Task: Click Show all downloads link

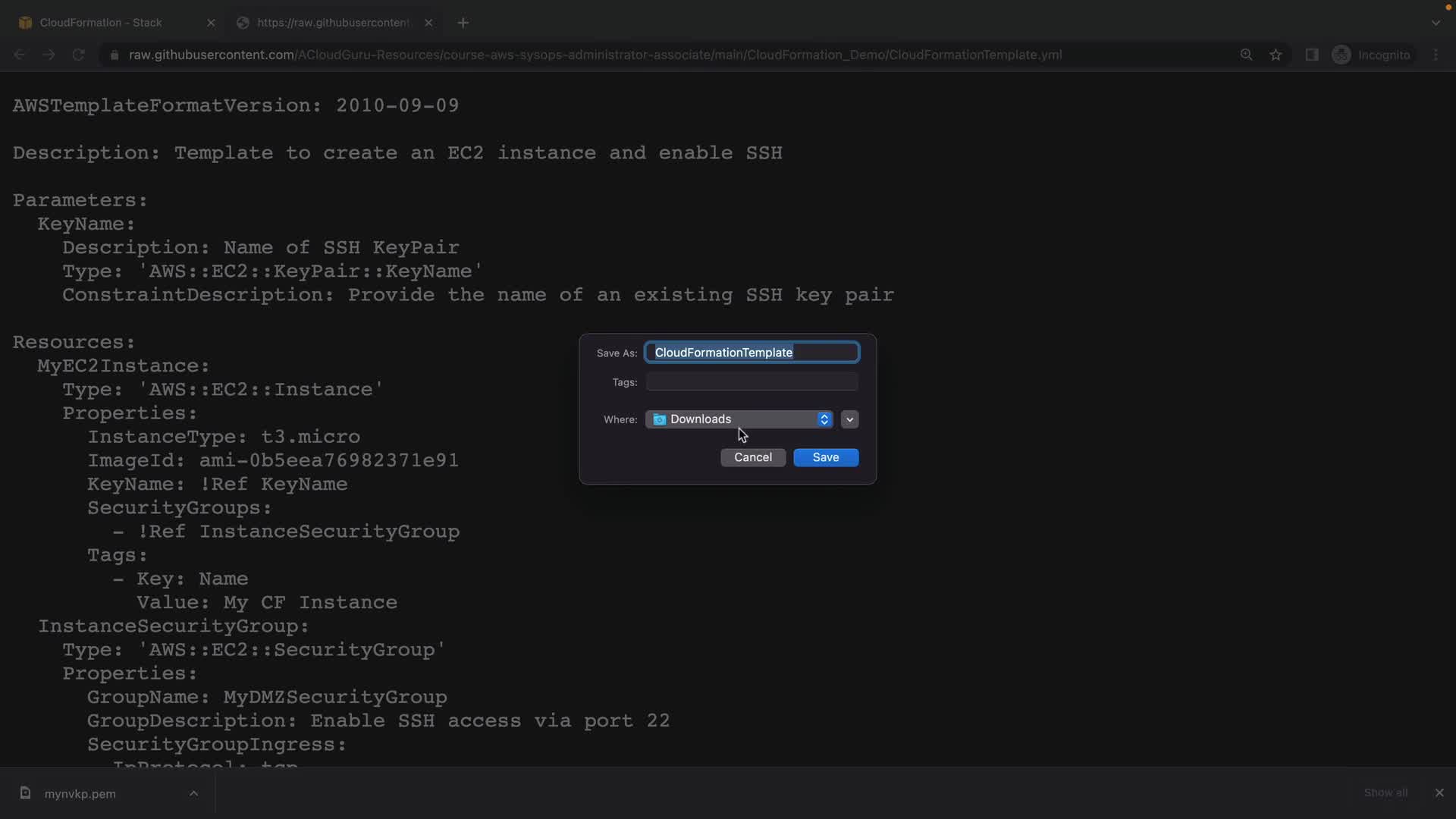Action: (1385, 792)
